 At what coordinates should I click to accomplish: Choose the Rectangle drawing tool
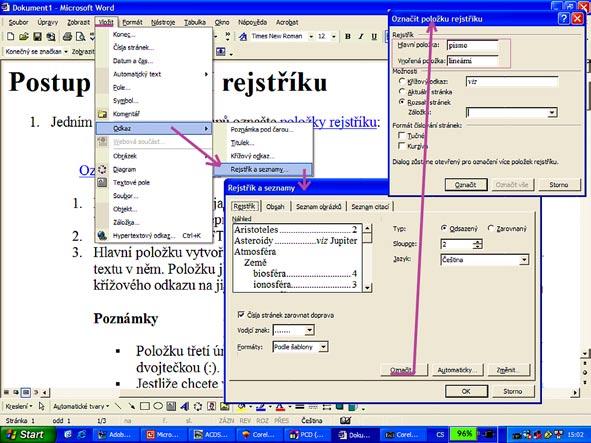tap(145, 406)
